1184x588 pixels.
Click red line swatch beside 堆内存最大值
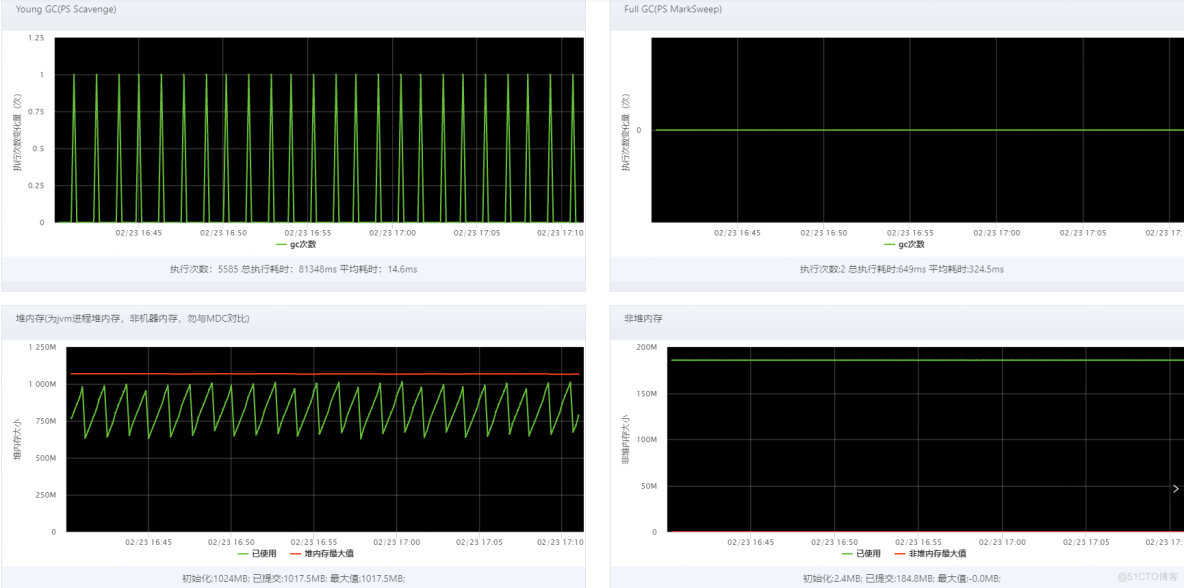(296, 553)
